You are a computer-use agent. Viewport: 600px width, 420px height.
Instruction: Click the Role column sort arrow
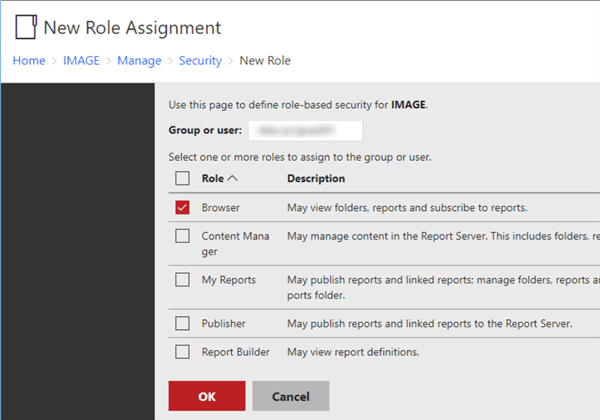pos(233,179)
